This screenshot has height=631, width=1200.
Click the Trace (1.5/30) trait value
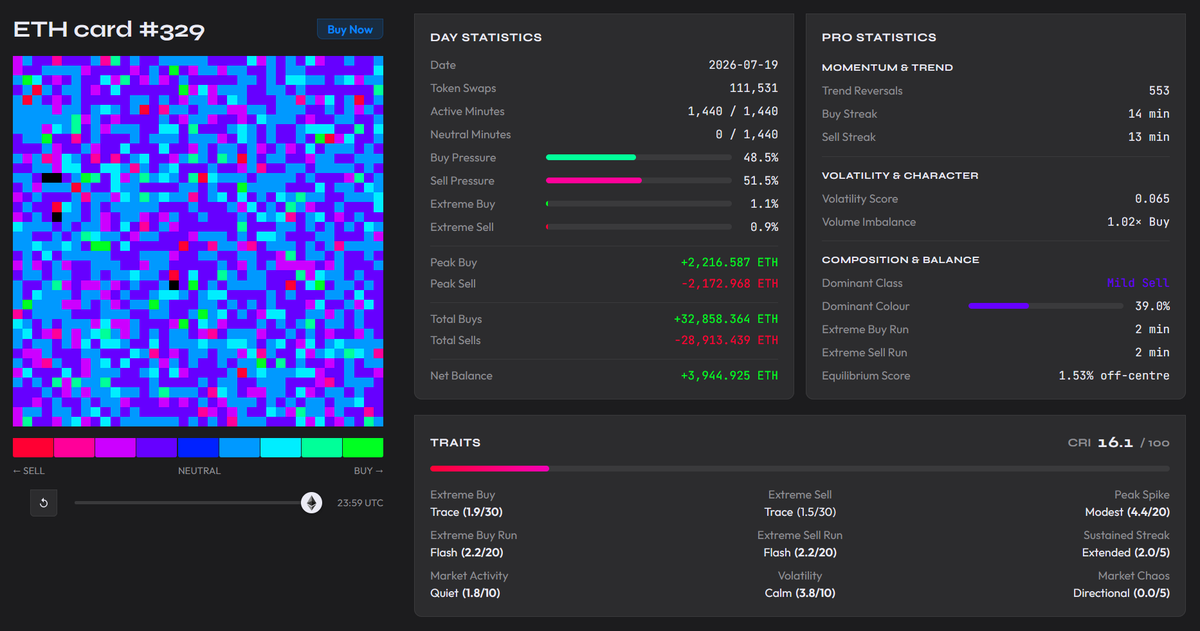(x=800, y=512)
